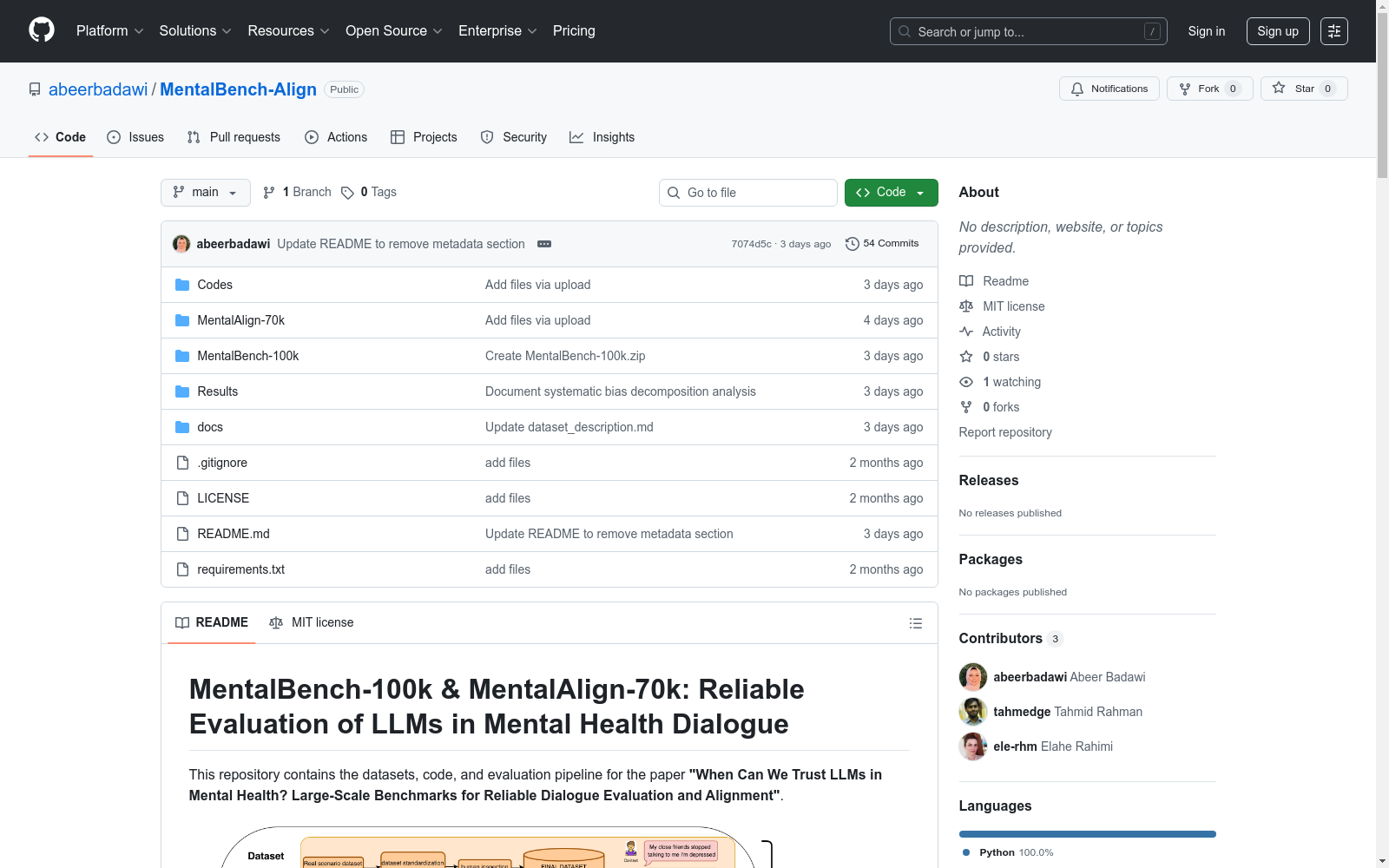
Task: Expand the Solutions menu
Action: pos(195,31)
